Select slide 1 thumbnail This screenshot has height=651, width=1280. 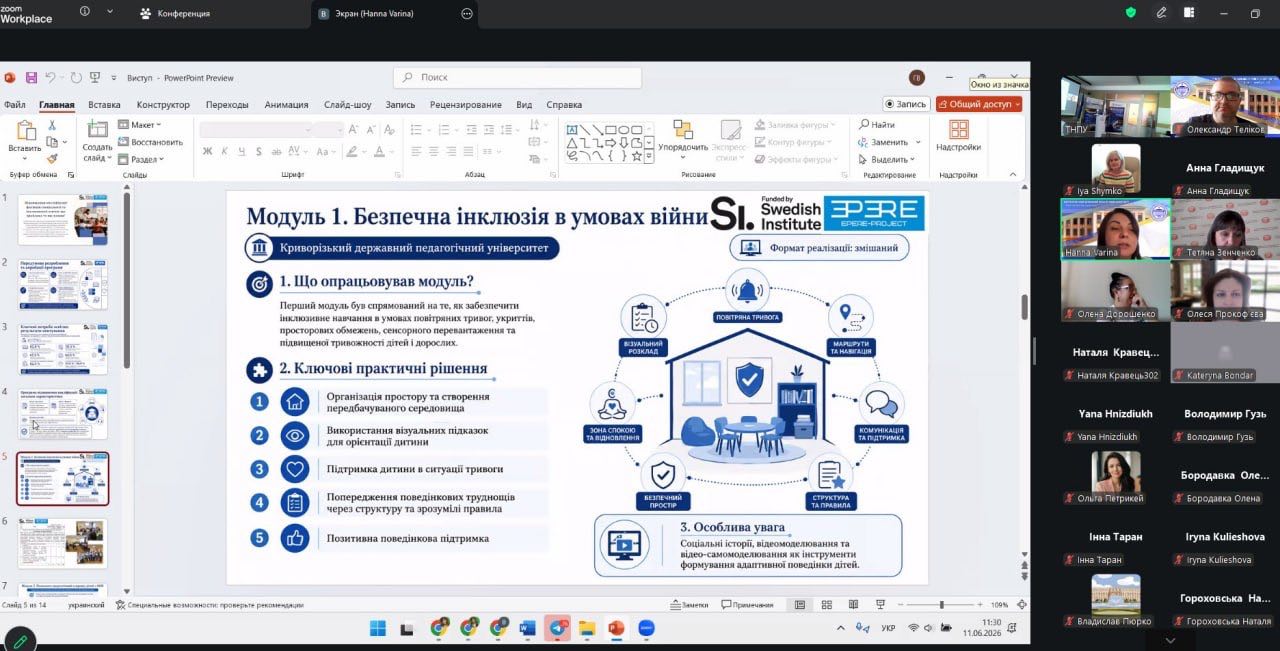click(63, 220)
